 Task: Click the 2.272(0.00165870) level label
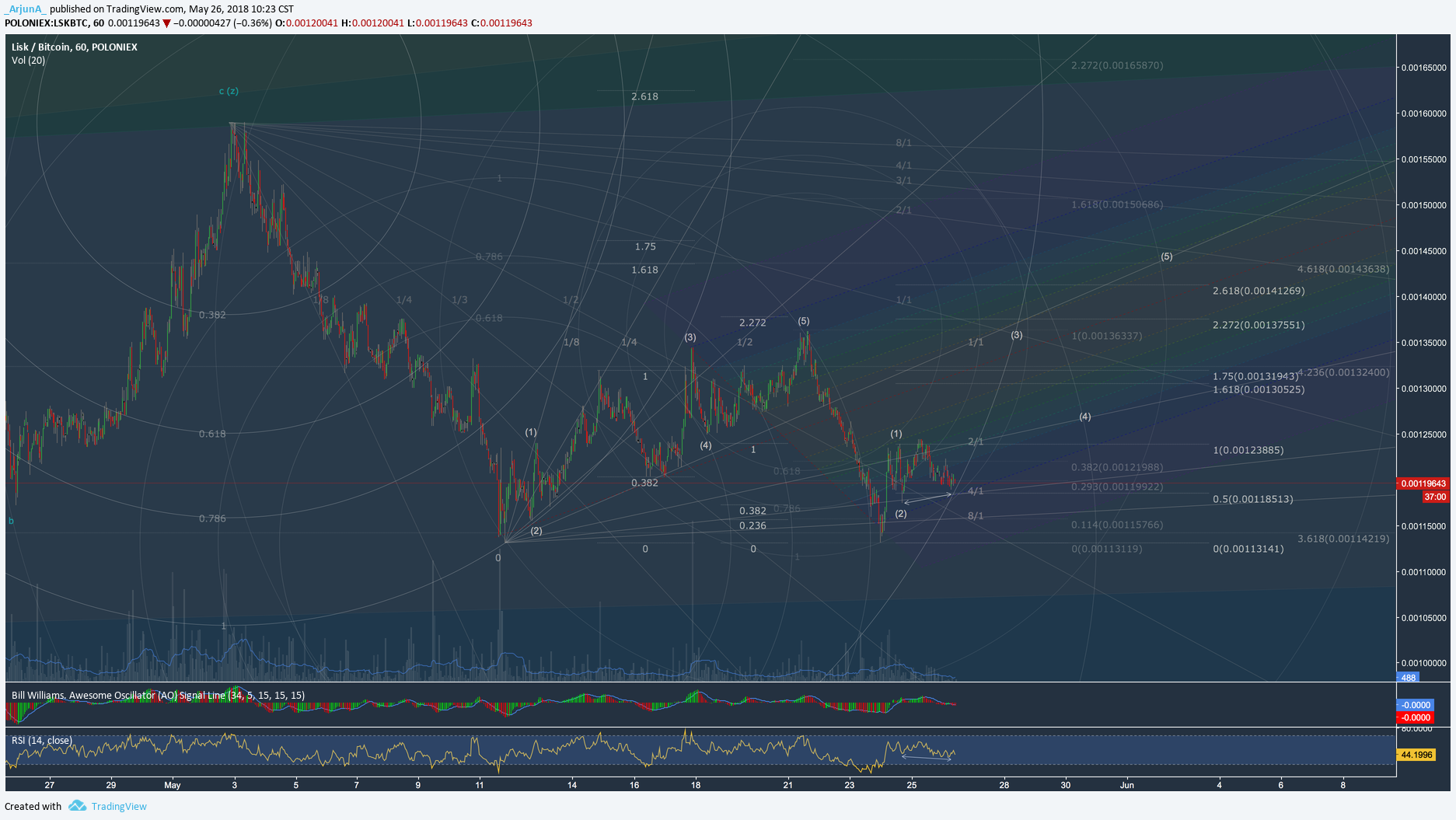[x=1117, y=65]
